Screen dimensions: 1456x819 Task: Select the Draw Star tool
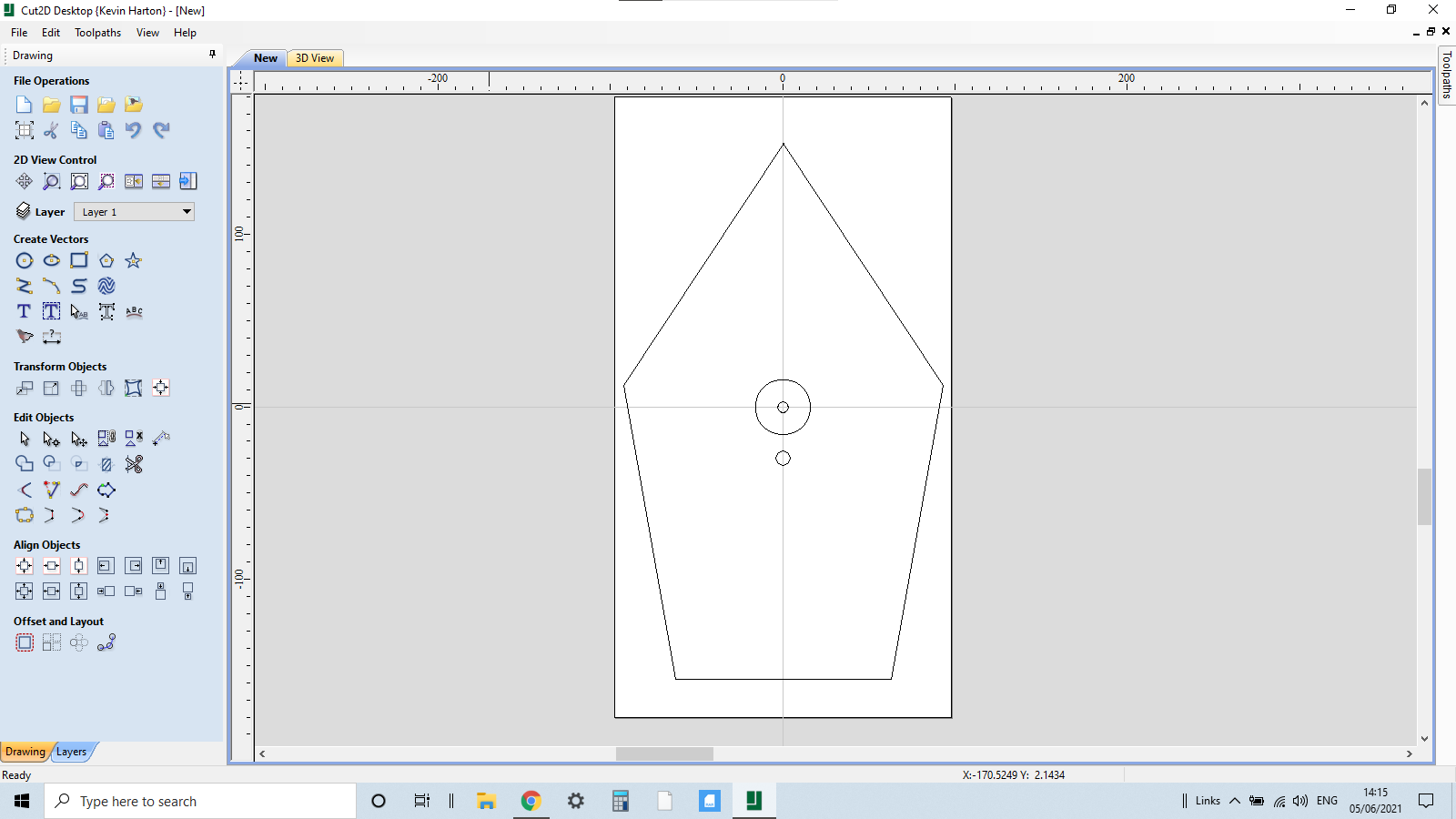tap(133, 260)
